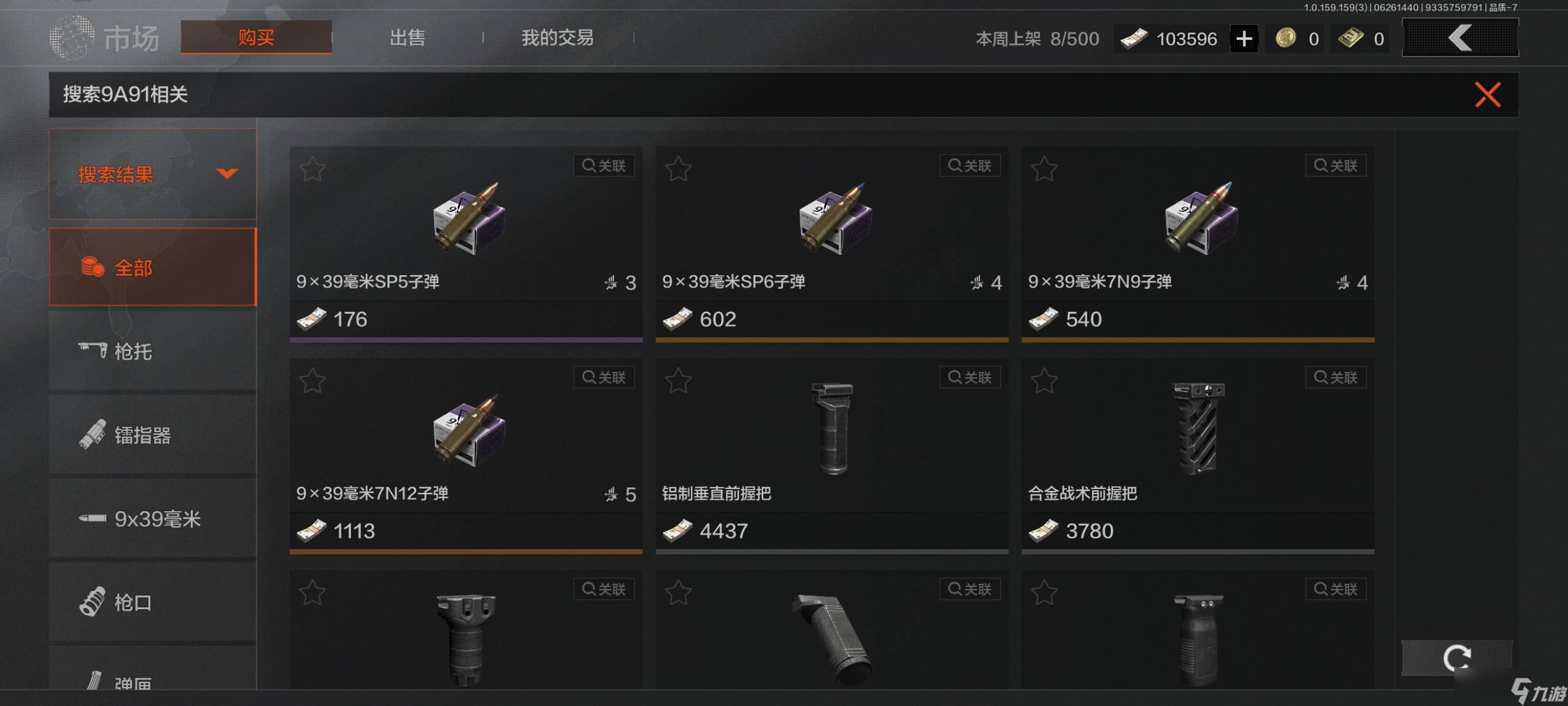Favorite the 9×39毫米SP5子弹 star
The height and width of the screenshot is (706, 1568).
(x=312, y=169)
